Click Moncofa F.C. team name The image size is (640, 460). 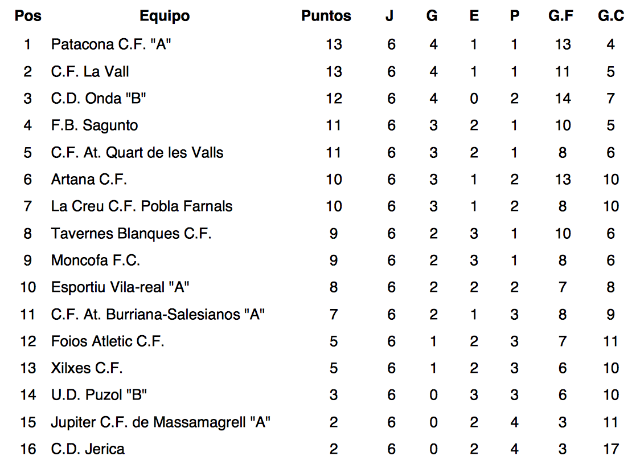point(95,260)
